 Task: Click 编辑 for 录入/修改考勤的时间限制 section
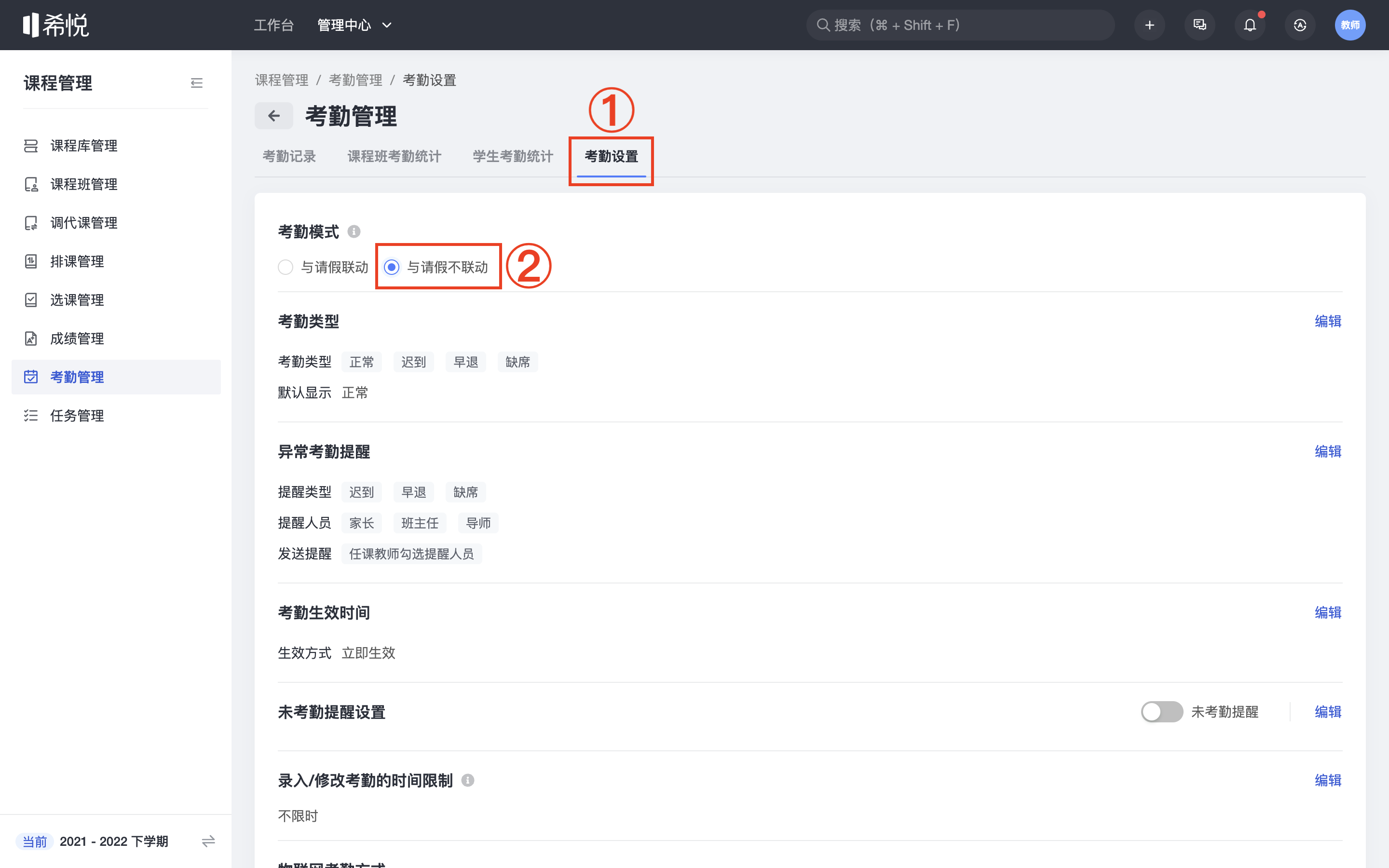pyautogui.click(x=1328, y=780)
